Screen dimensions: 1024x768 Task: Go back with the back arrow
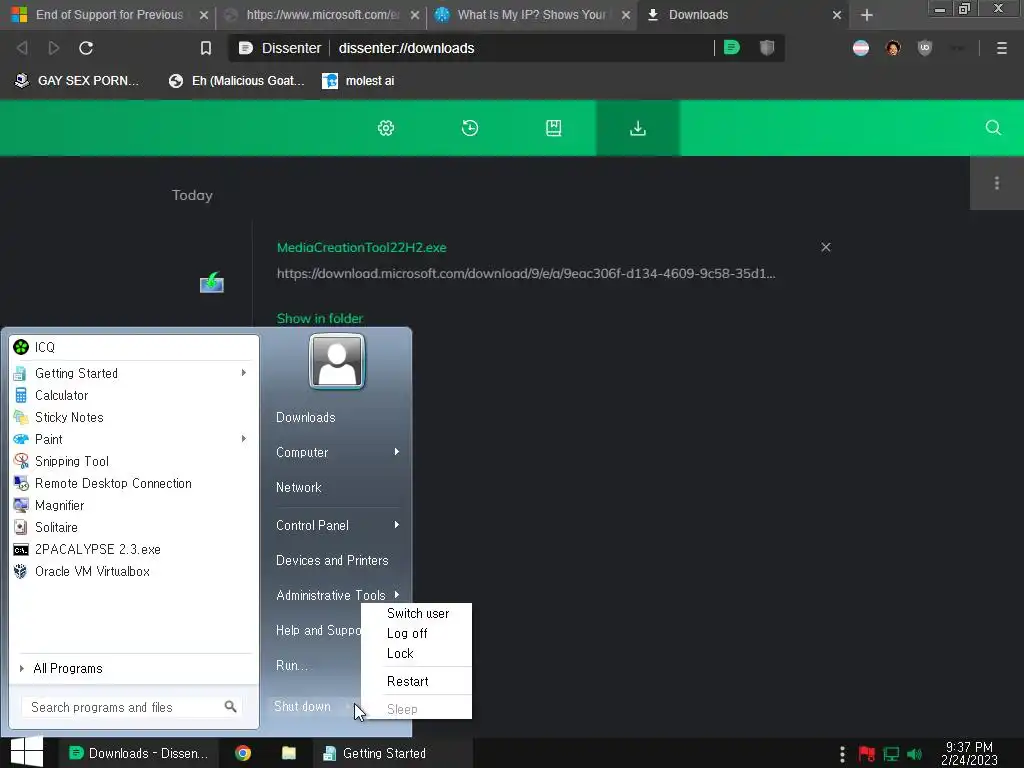[x=22, y=48]
